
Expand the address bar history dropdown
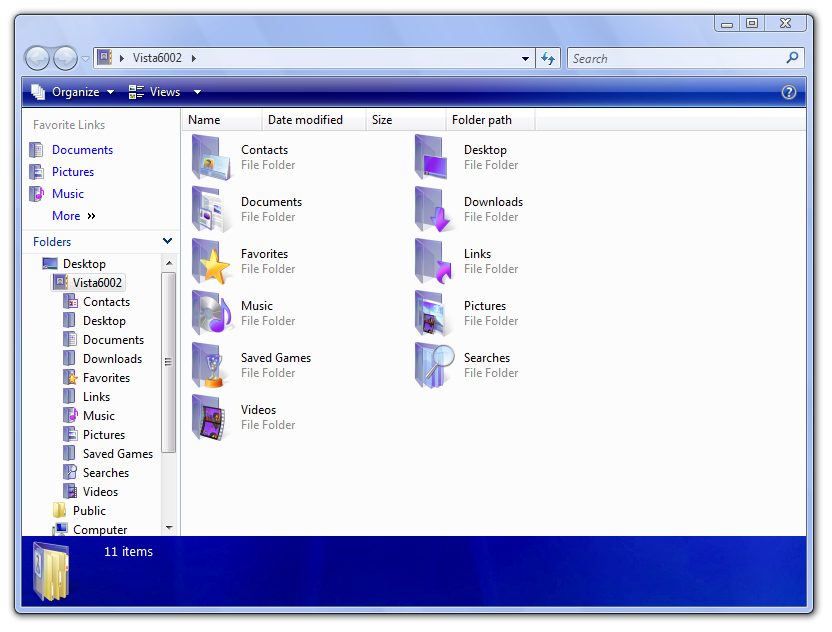tap(526, 58)
